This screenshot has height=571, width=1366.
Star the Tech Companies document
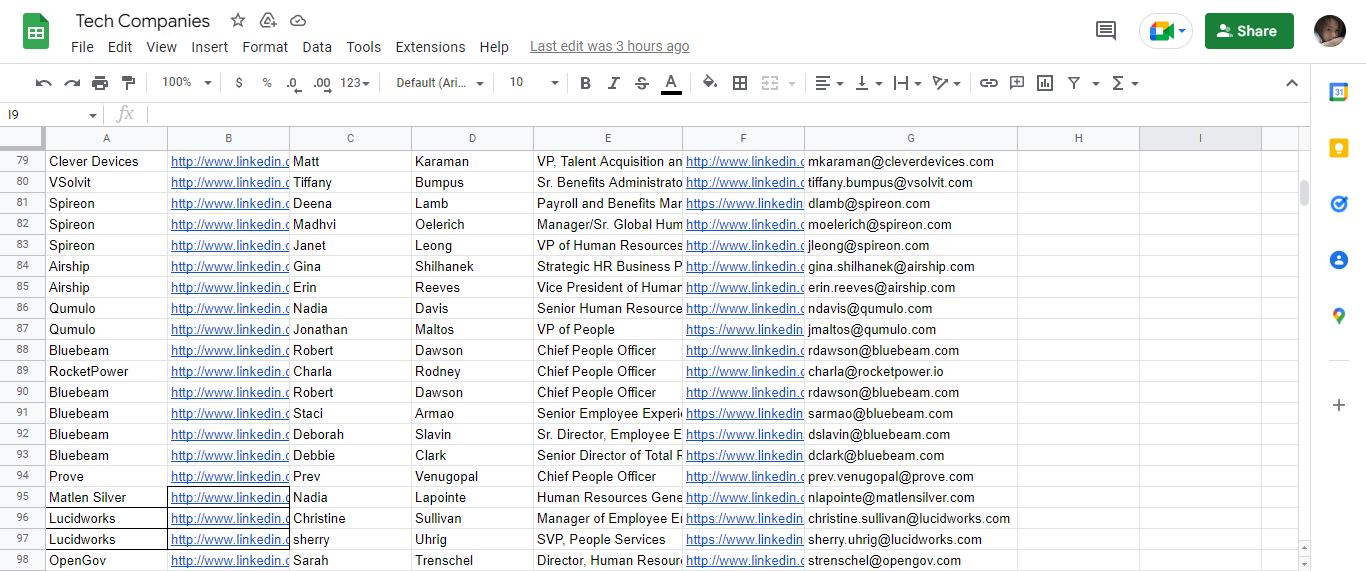[238, 20]
